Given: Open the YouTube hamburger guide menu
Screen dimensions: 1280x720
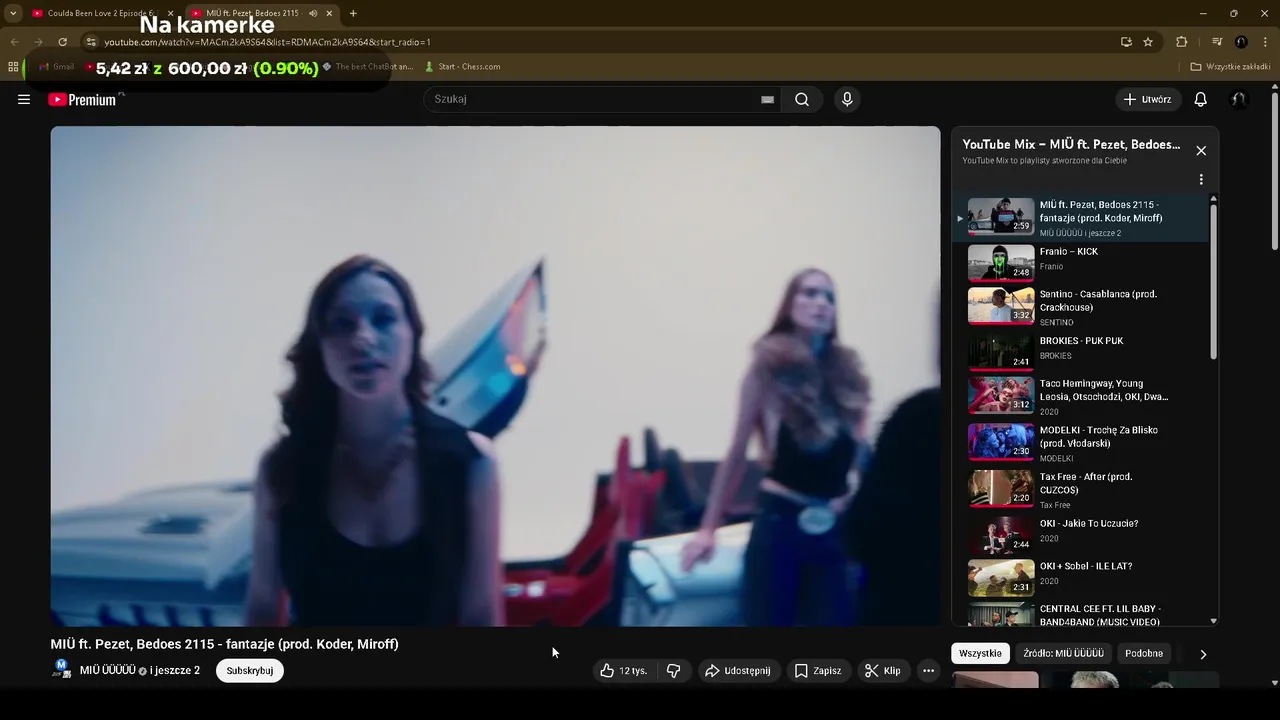Looking at the screenshot, I should coord(24,99).
